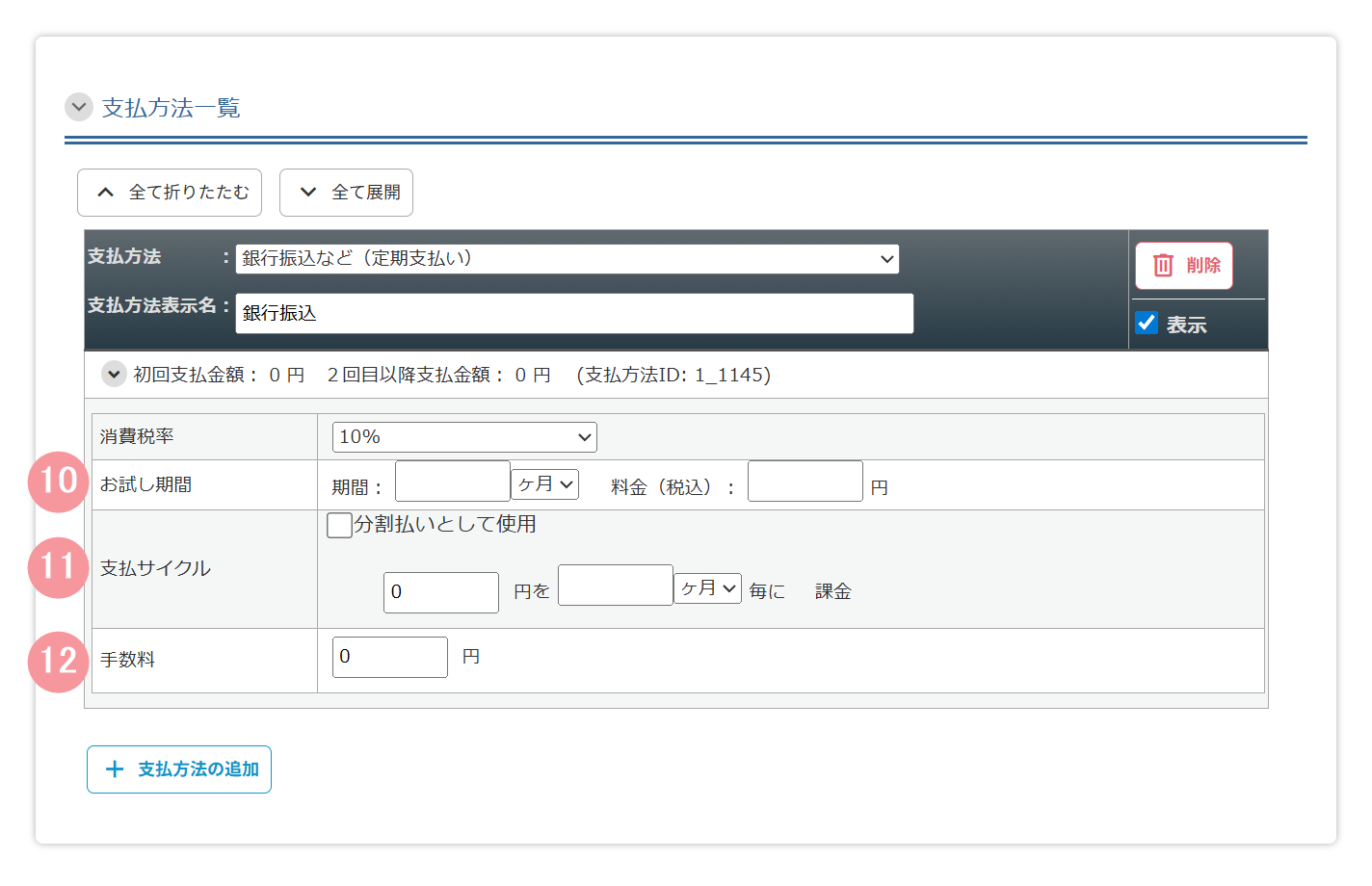Click the up chevron icon in 全て折りたたむ

tap(106, 193)
